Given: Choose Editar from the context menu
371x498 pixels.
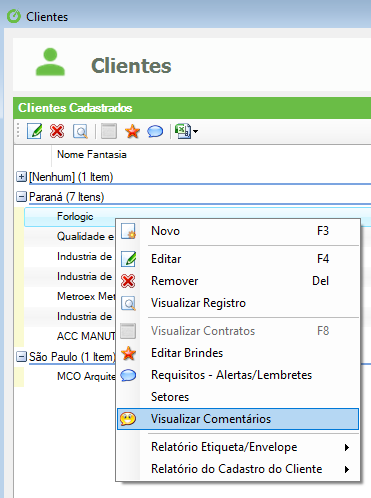Looking at the screenshot, I should [x=238, y=259].
